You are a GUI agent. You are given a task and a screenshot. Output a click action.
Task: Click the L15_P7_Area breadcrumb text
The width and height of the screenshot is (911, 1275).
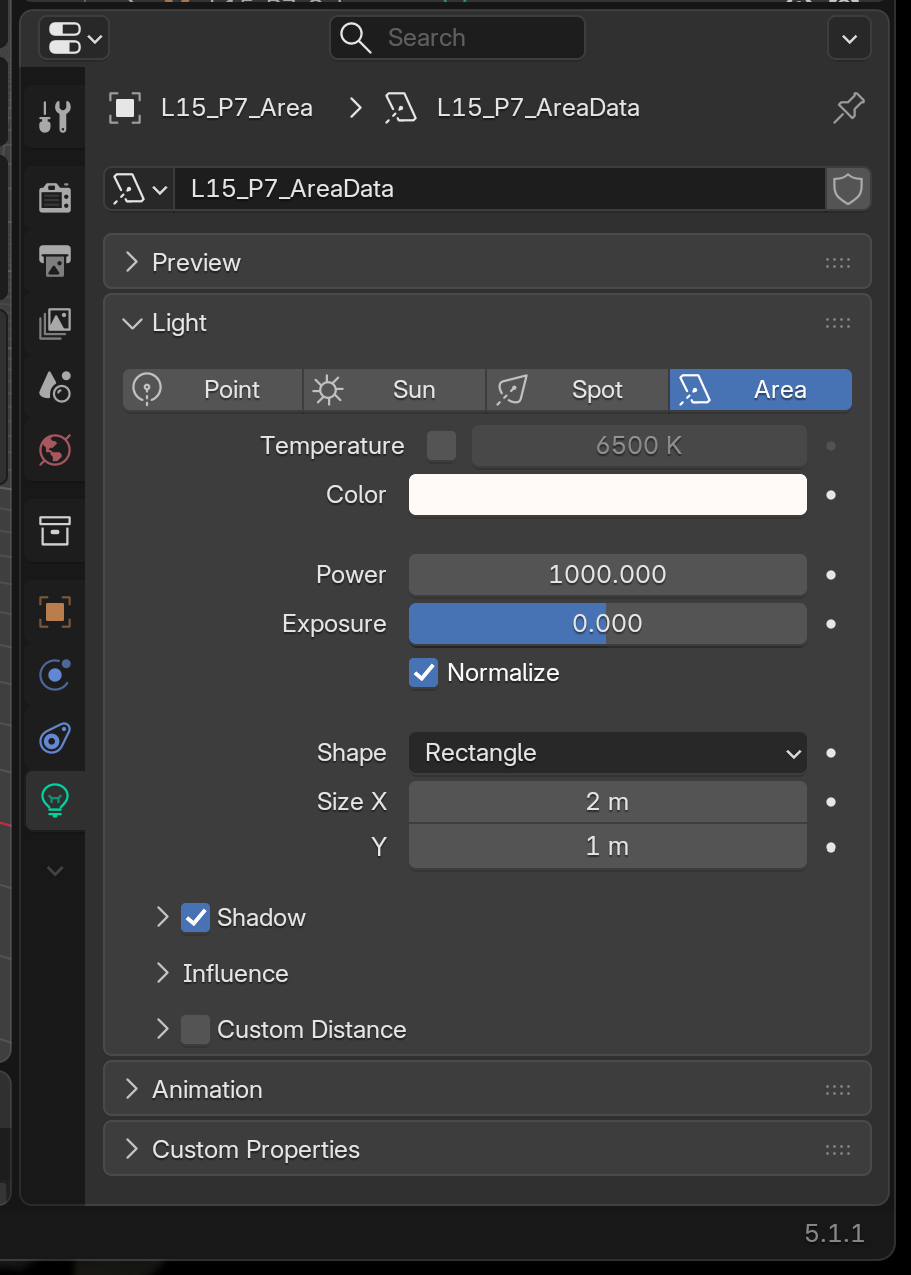pyautogui.click(x=237, y=108)
